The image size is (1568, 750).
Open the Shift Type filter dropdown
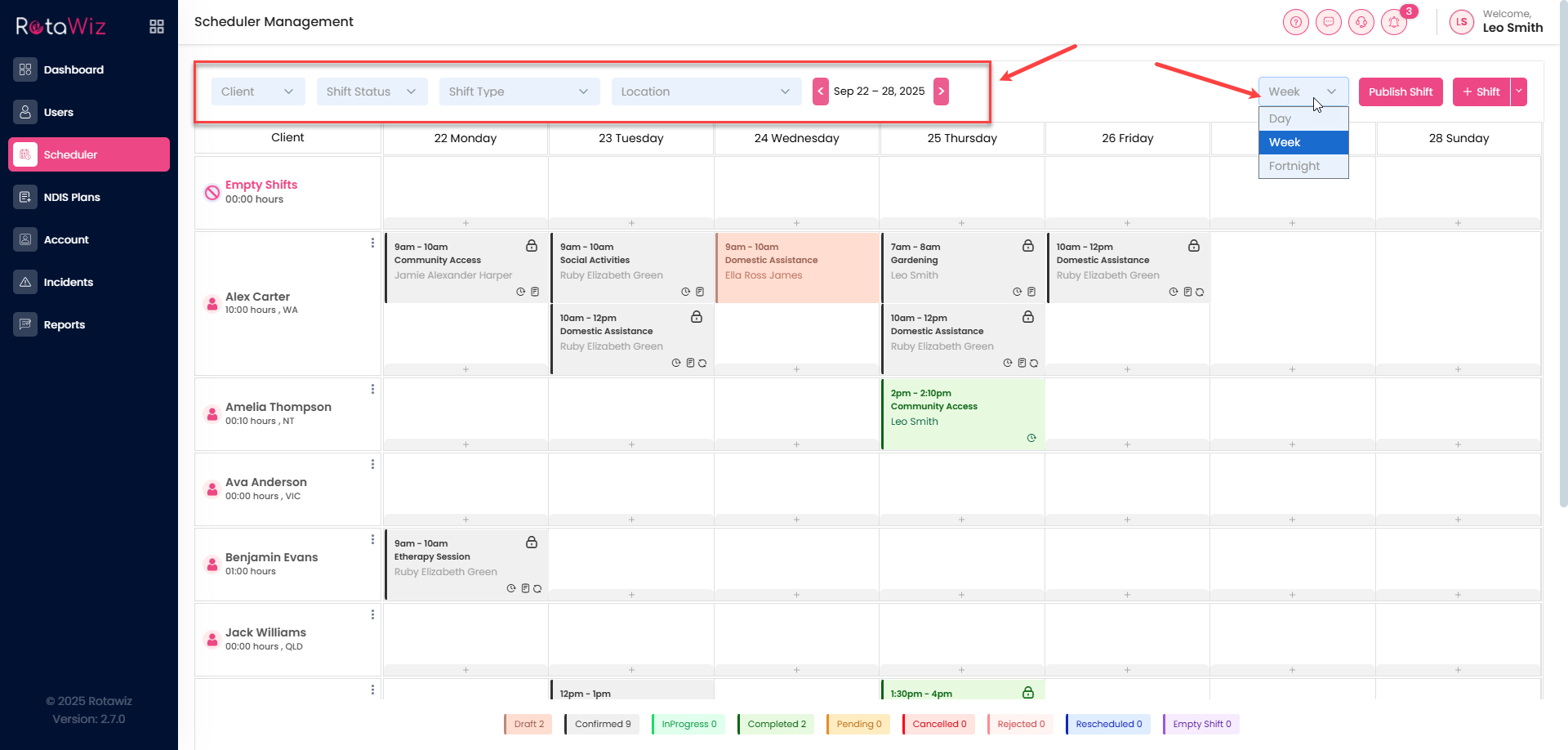point(519,92)
